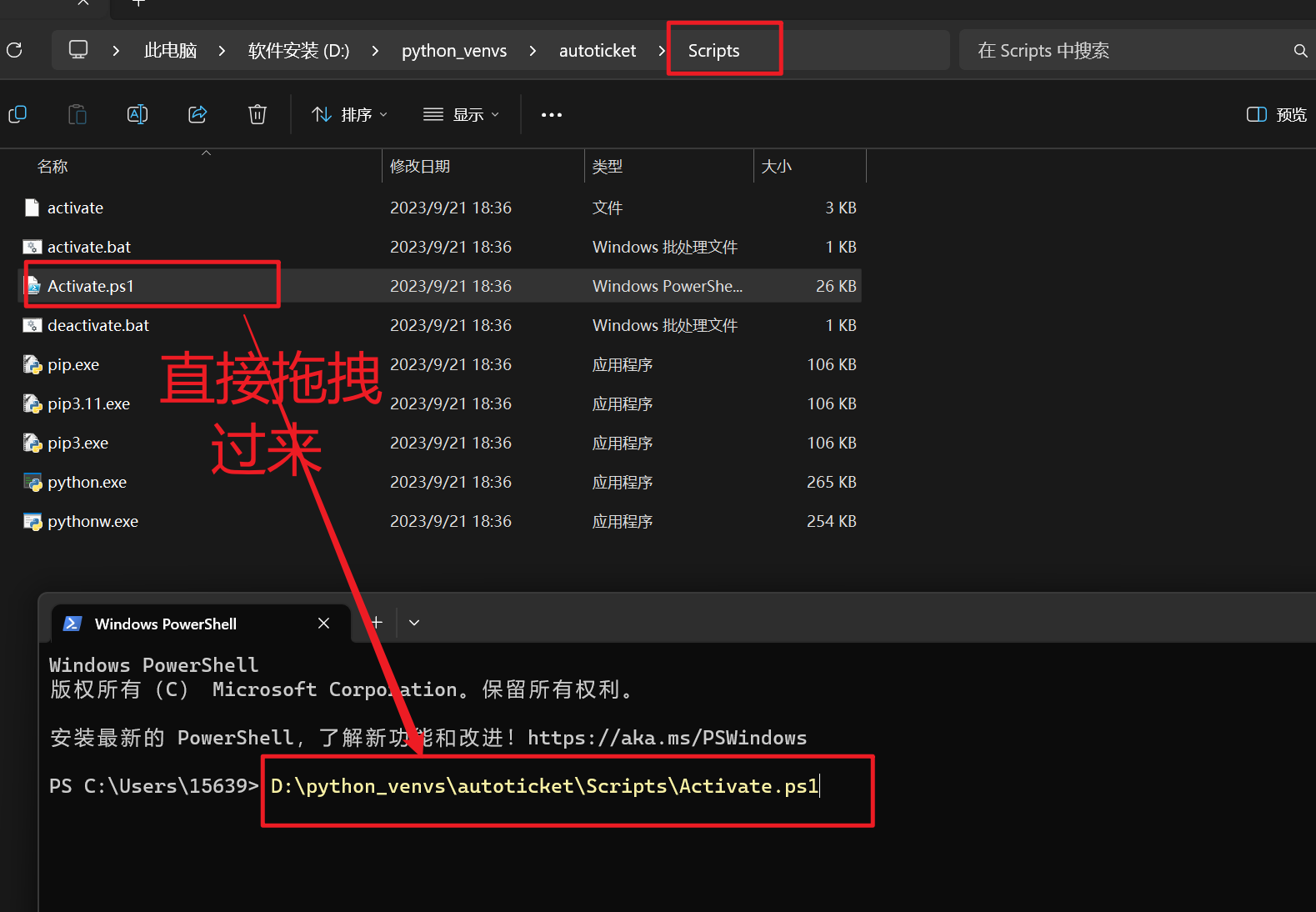Click the This PC monitor icon

click(x=78, y=50)
